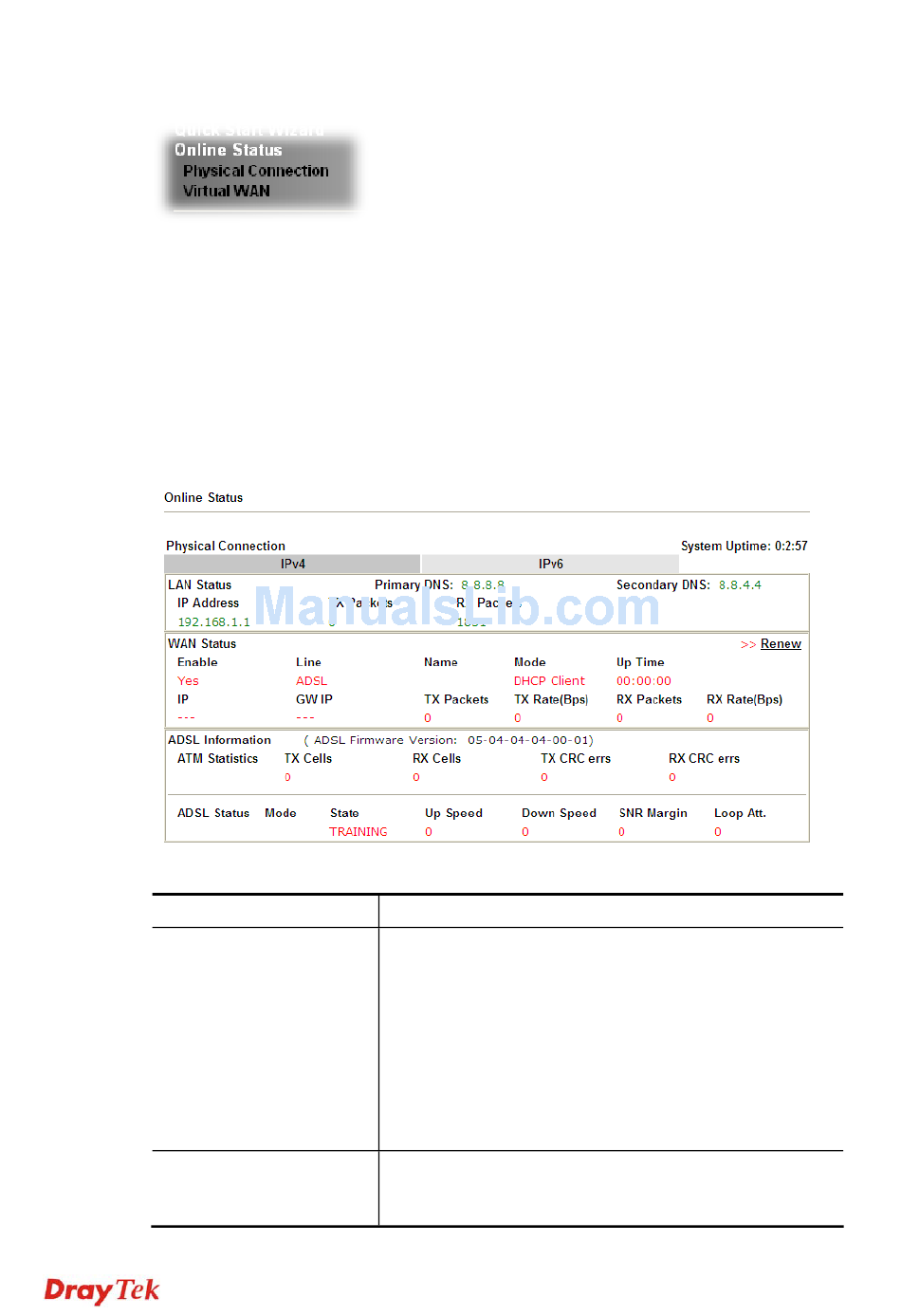Click the RX Cells column header
Image resolution: width=901 pixels, height=1316 pixels.
tap(436, 759)
